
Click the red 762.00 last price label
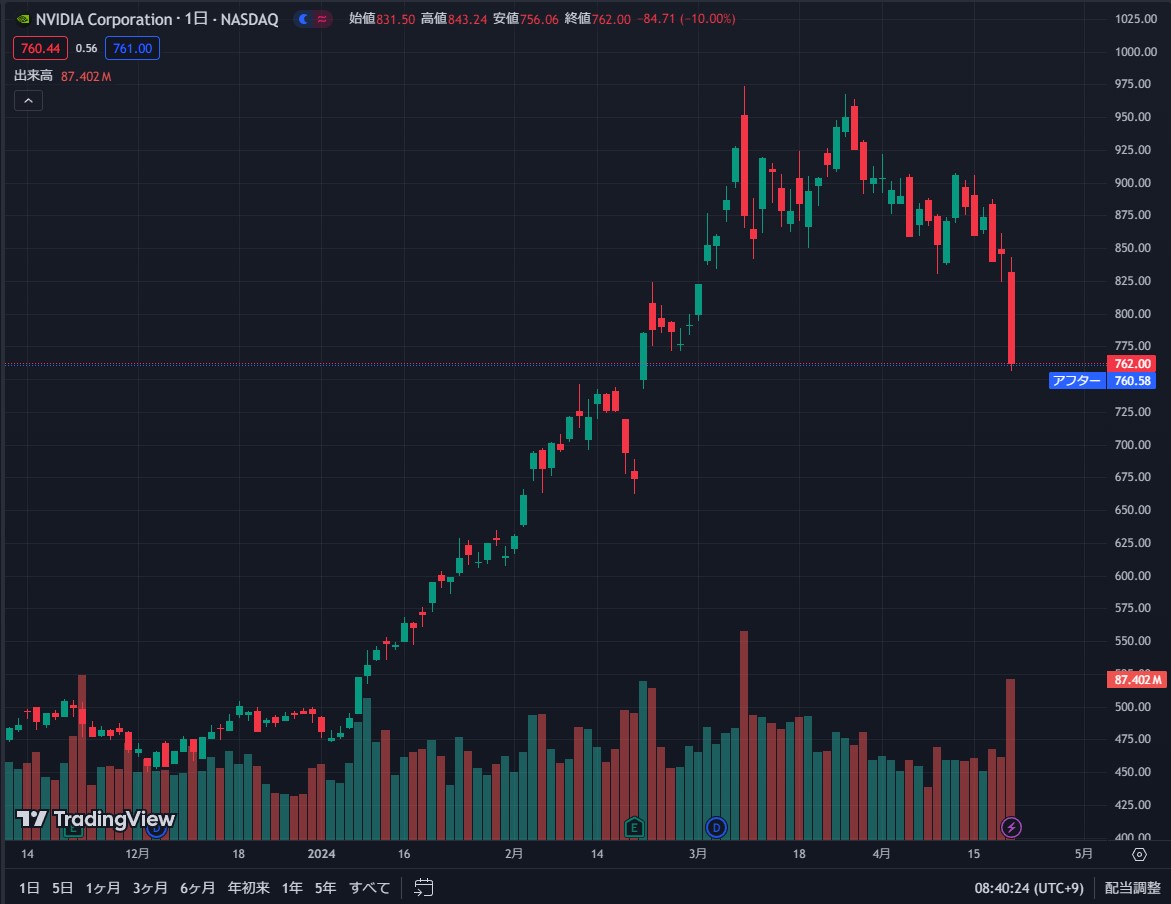pos(1132,364)
